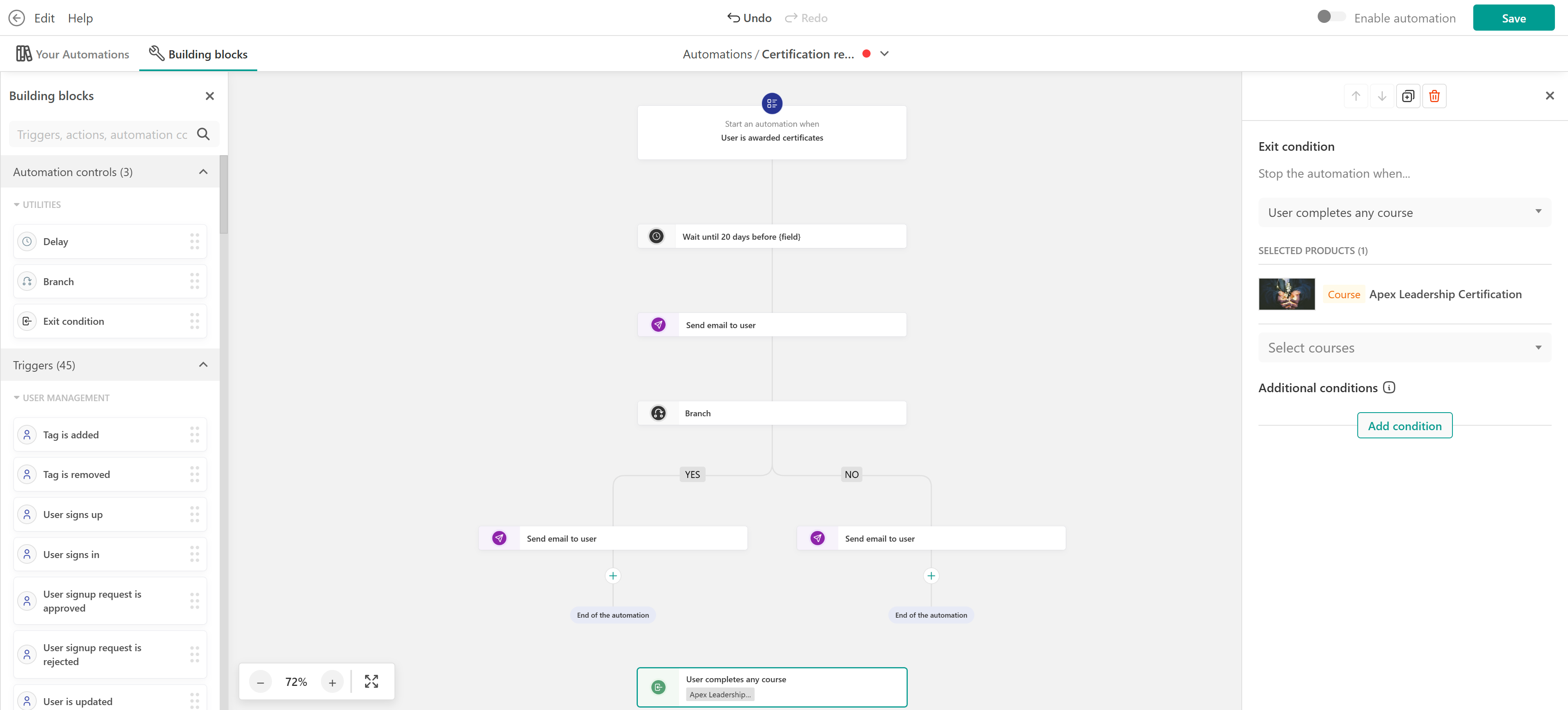Expand the automation name chevron dropdown
This screenshot has width=1568, height=710.
tap(884, 54)
